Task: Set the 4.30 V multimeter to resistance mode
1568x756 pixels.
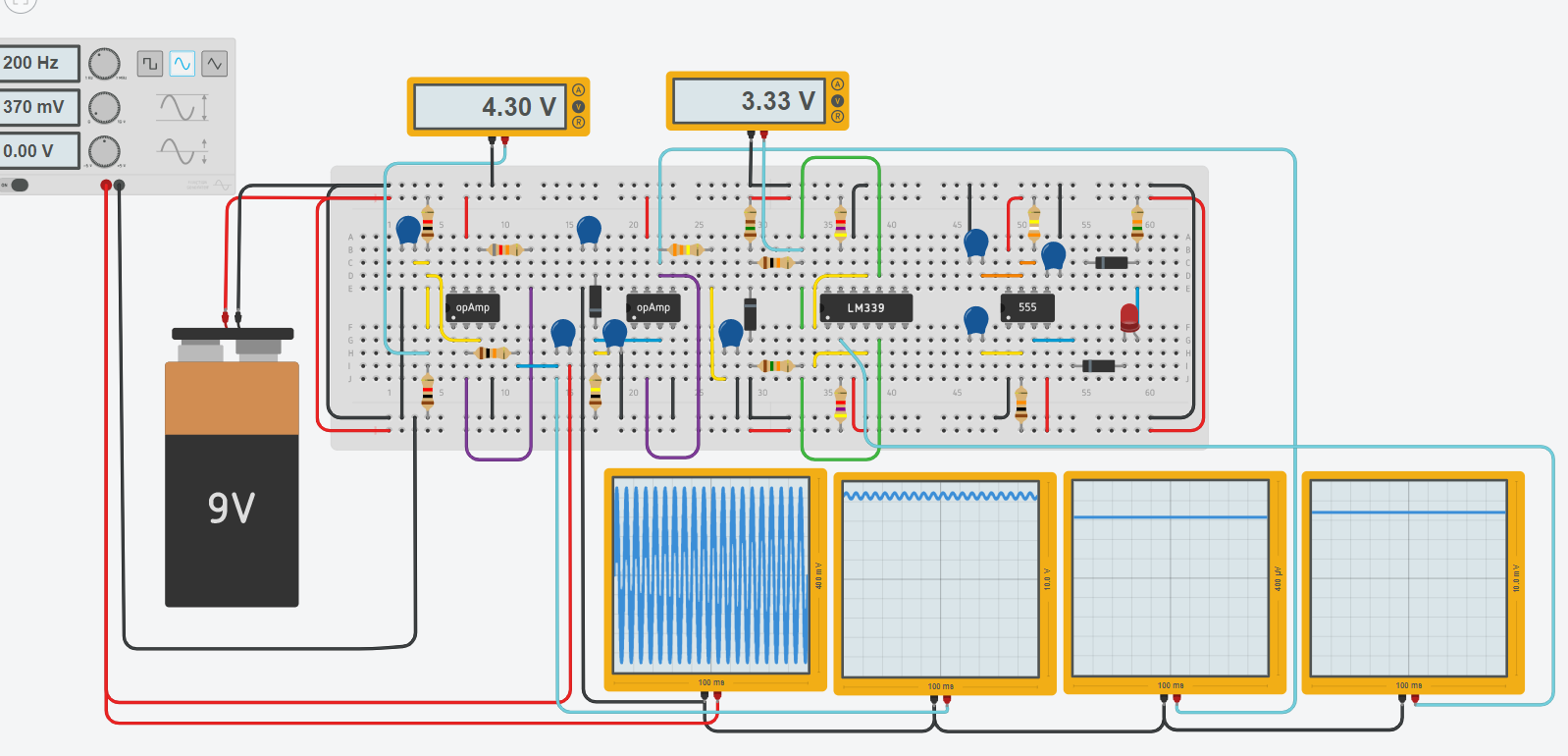Action: click(x=578, y=122)
